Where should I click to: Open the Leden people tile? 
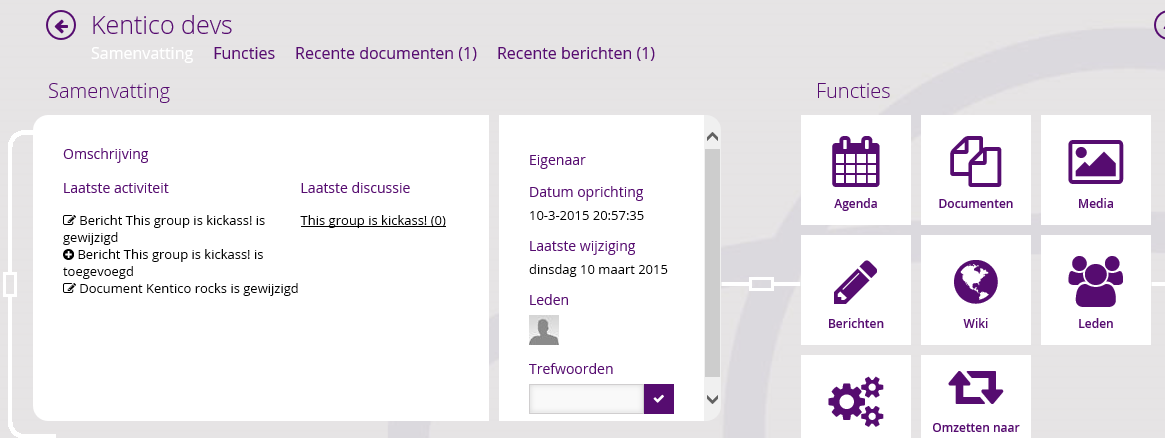point(1095,290)
